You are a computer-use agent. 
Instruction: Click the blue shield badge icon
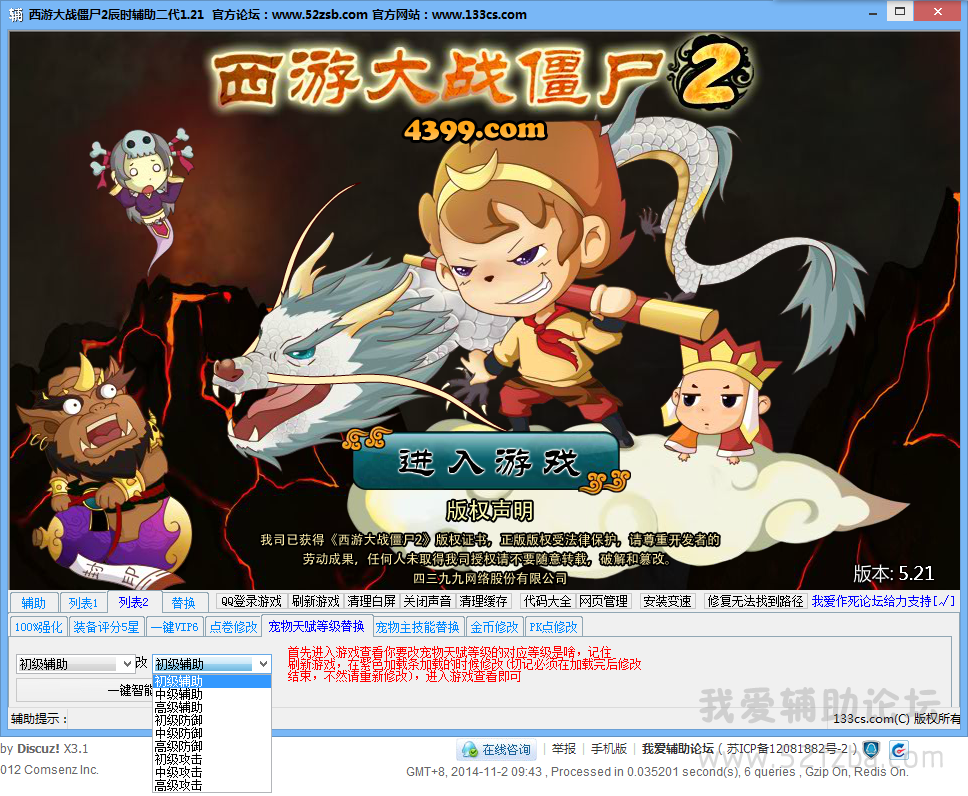tap(871, 750)
